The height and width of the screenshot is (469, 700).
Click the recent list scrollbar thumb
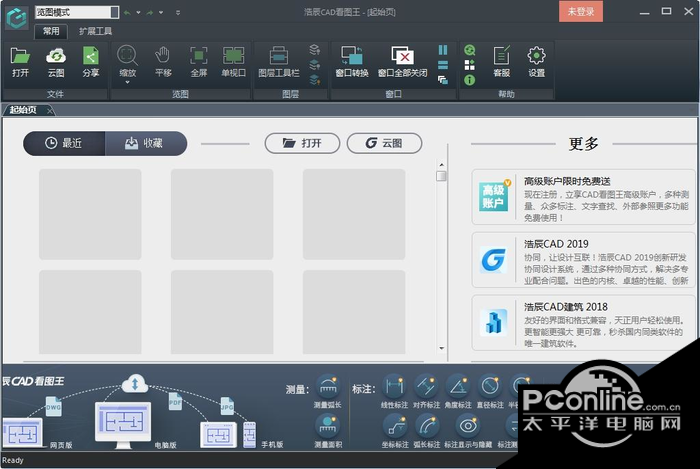(442, 176)
